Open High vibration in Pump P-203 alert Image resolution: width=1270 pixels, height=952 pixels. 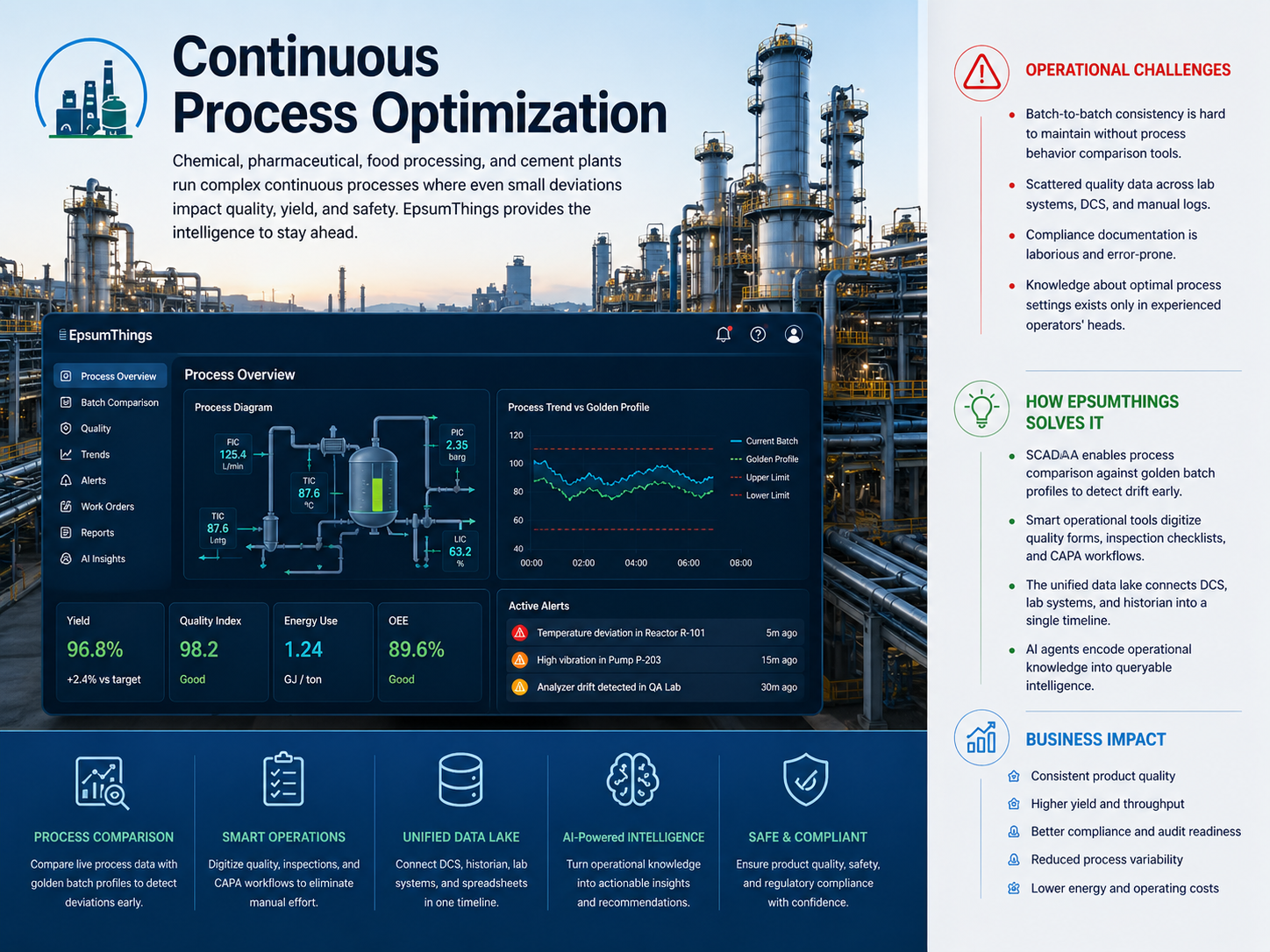tap(653, 660)
